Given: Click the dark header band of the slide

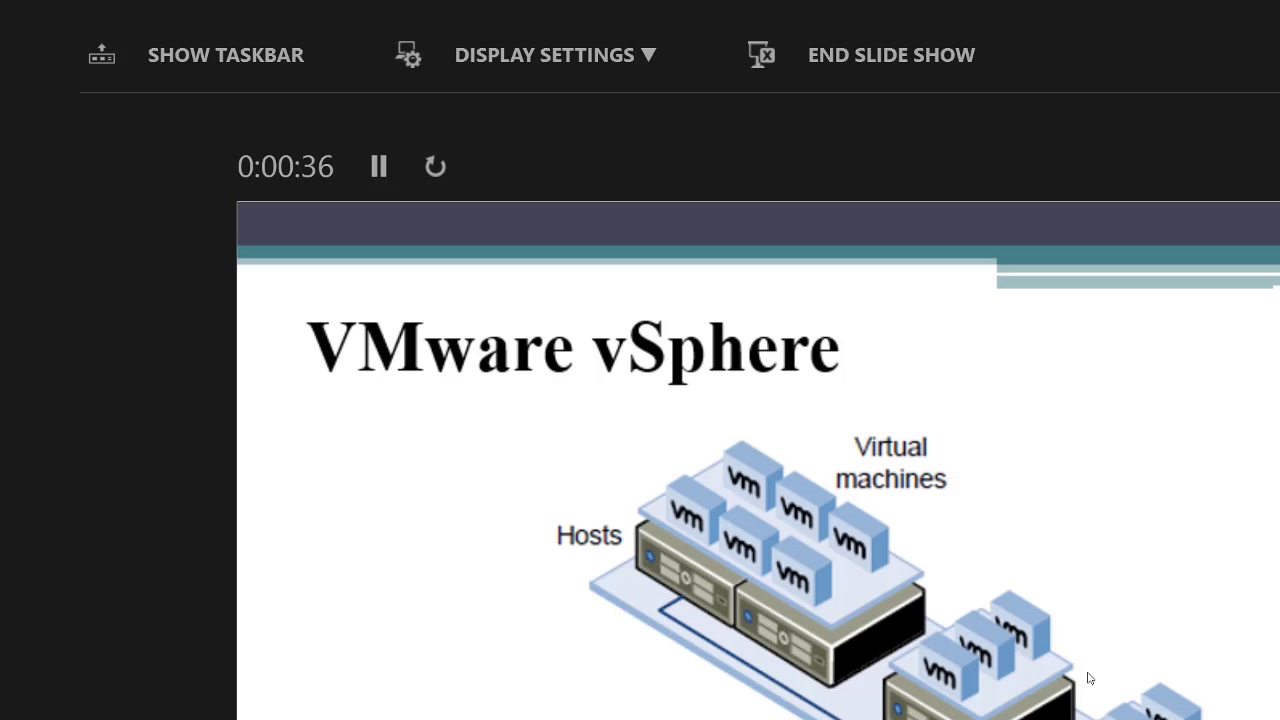Looking at the screenshot, I should click(x=700, y=224).
